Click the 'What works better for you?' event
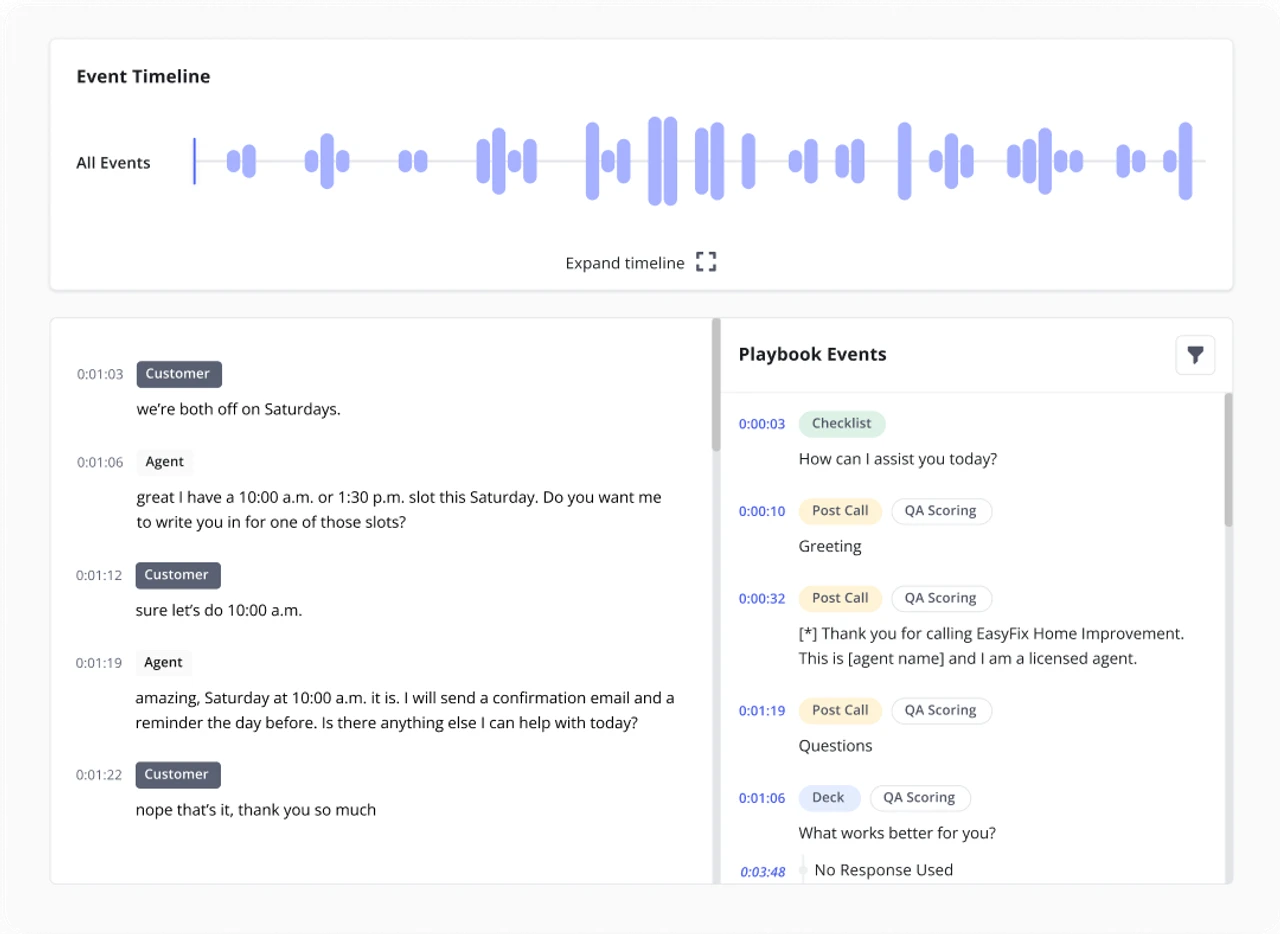This screenshot has height=934, width=1280. coord(897,833)
